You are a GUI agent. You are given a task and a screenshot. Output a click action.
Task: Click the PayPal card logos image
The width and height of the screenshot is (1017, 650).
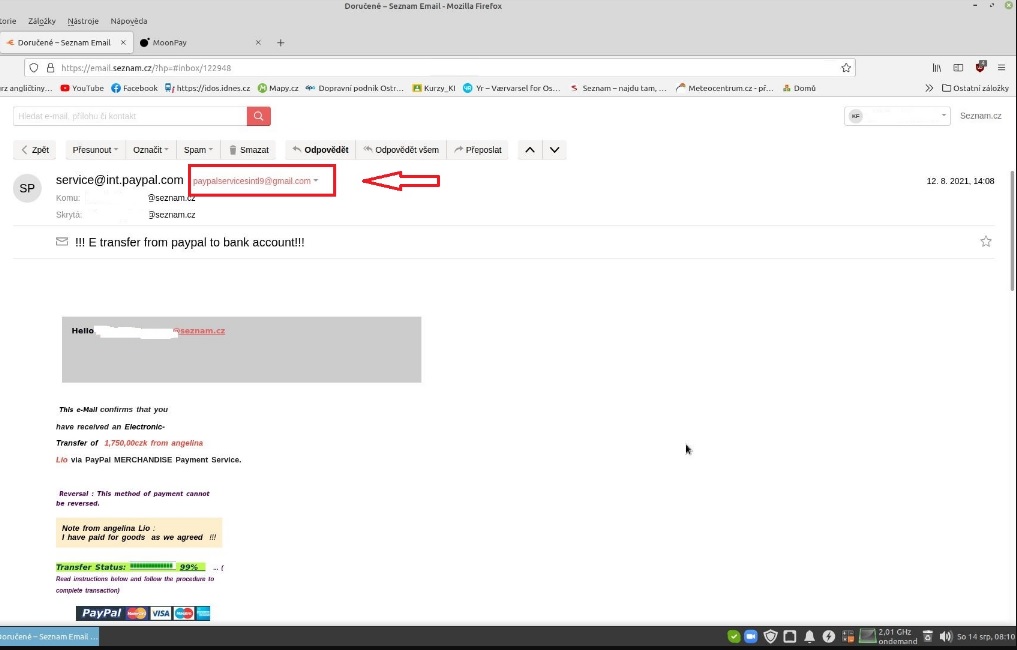pos(143,613)
